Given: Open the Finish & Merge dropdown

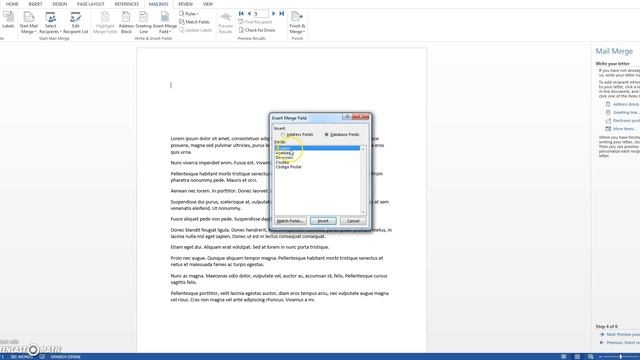Looking at the screenshot, I should pos(297,22).
